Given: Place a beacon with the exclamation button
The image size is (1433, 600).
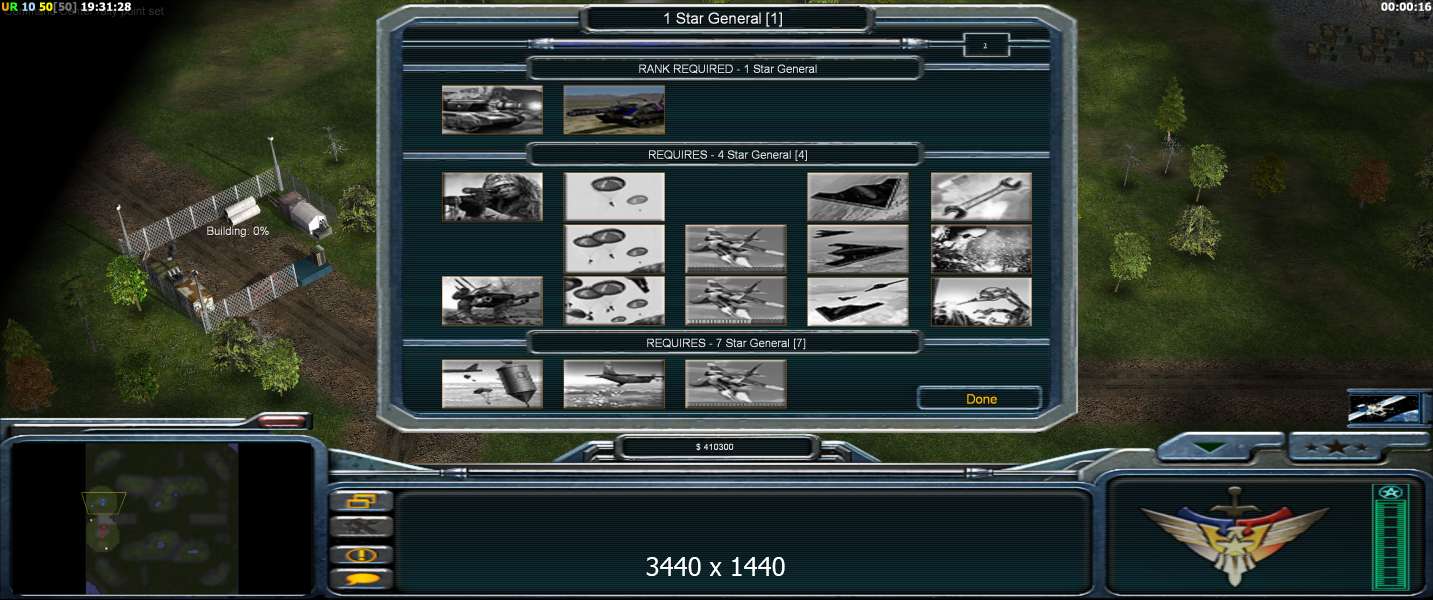Looking at the screenshot, I should click(x=361, y=554).
